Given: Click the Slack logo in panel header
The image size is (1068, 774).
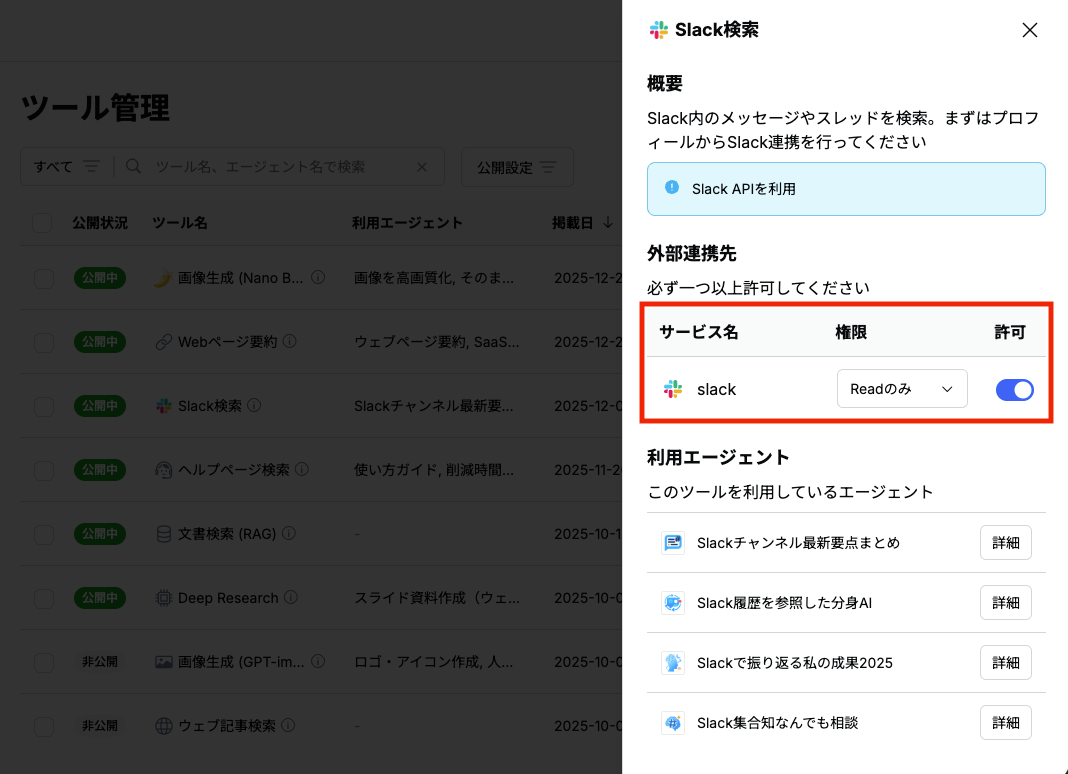Looking at the screenshot, I should click(x=659, y=30).
